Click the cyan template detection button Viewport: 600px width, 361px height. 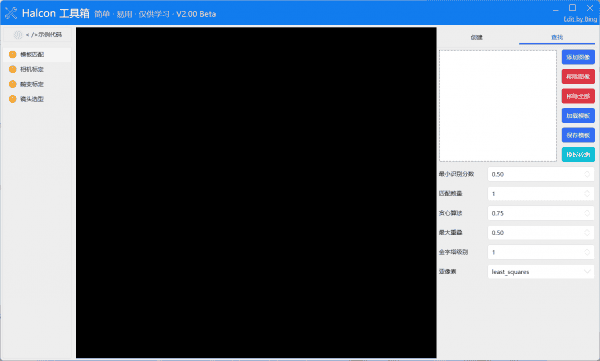pos(578,155)
